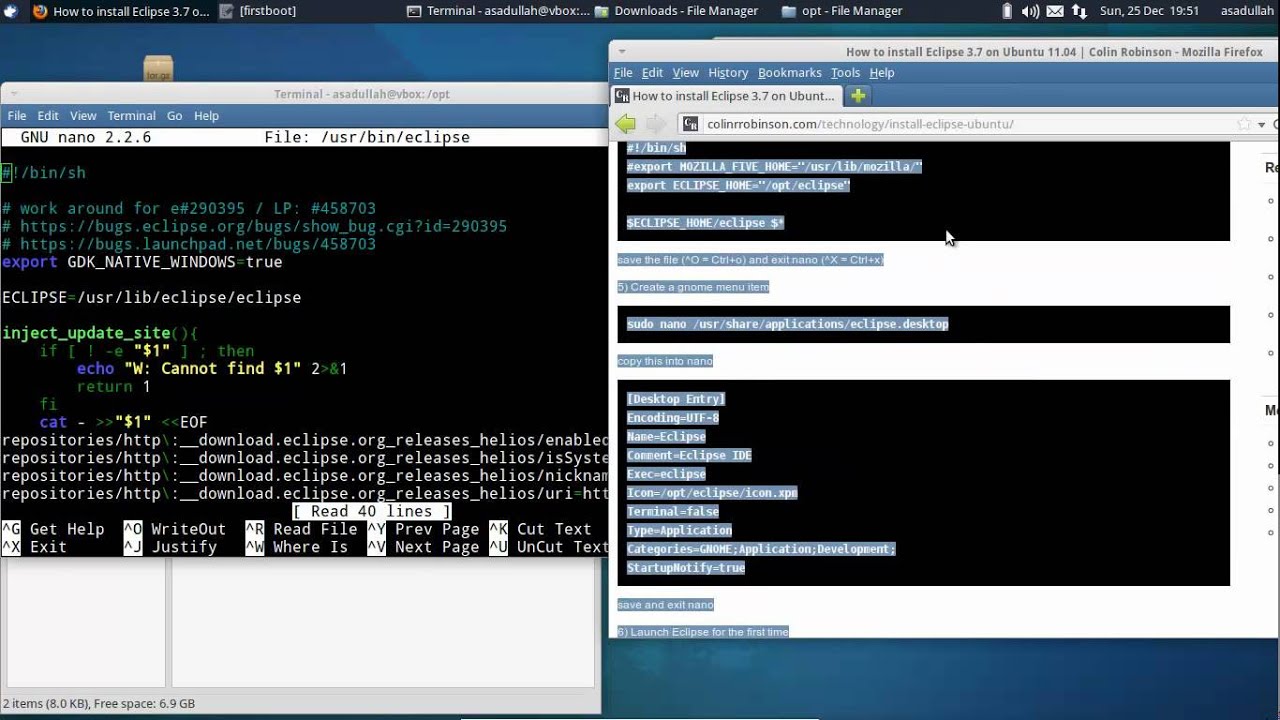This screenshot has width=1280, height=720.
Task: Open a new Firefox tab with the plus button
Action: (858, 96)
